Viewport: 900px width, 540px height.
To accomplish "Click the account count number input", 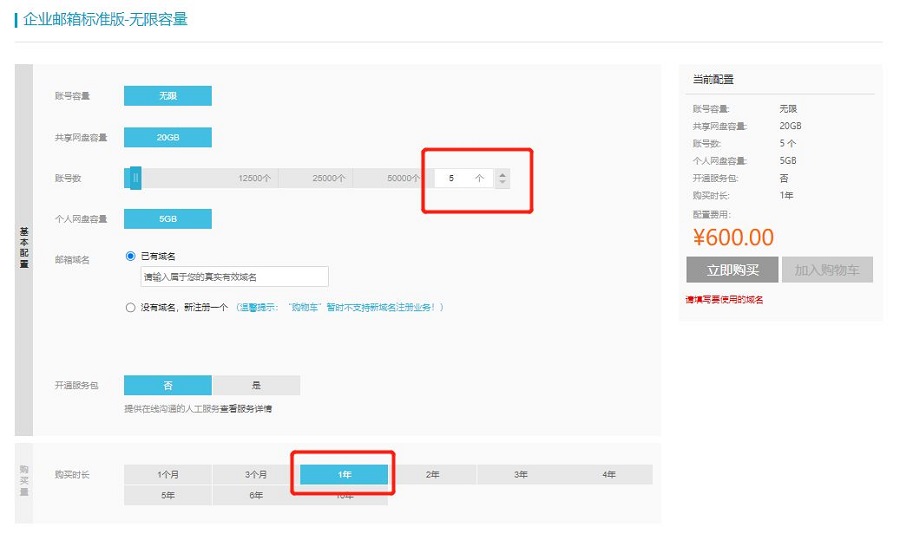I will tap(463, 178).
